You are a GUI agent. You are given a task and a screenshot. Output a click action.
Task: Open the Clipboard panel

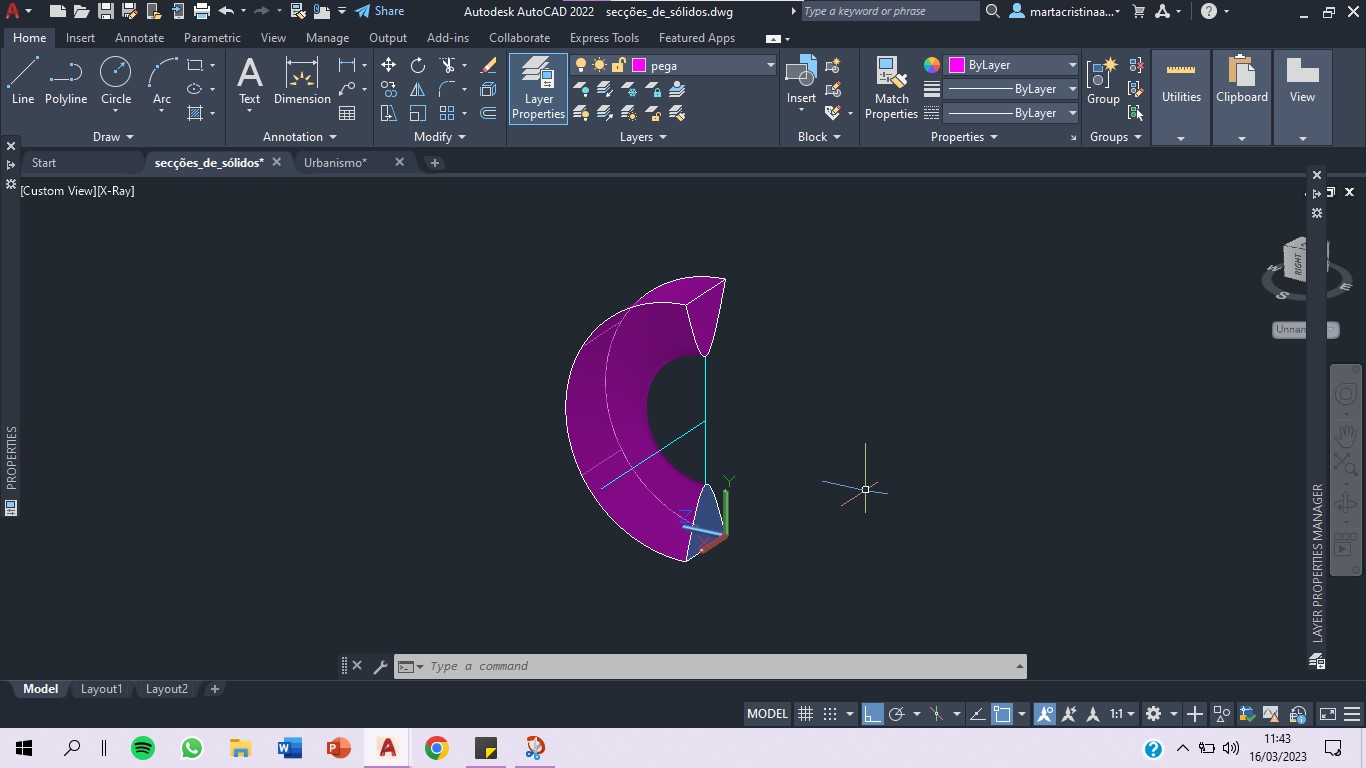[x=1242, y=97]
